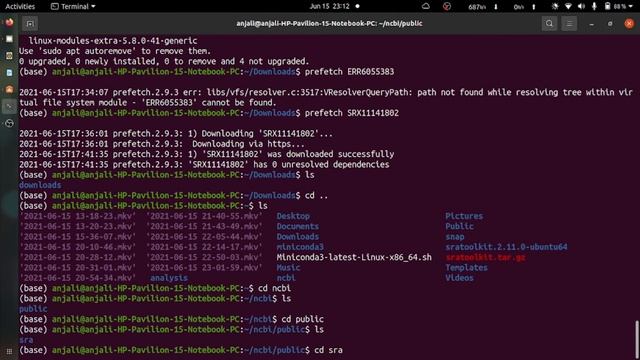The image size is (640, 360).
Task: Click the new tab button in Terminal header
Action: [30, 24]
